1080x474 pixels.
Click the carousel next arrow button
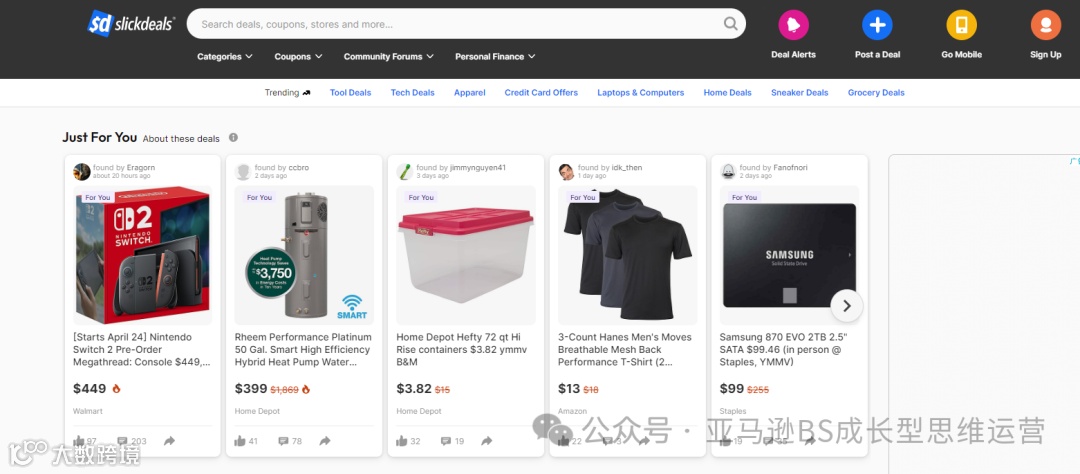pyautogui.click(x=847, y=306)
